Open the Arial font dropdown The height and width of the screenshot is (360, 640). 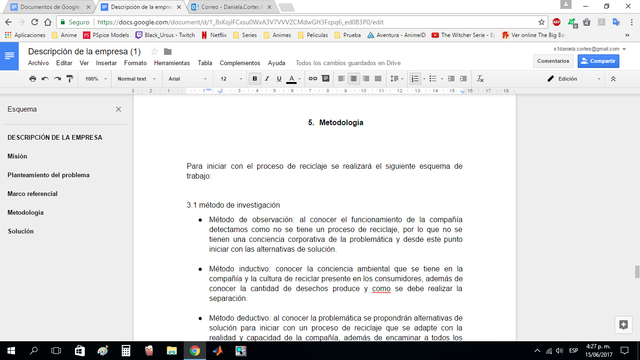tap(187, 79)
